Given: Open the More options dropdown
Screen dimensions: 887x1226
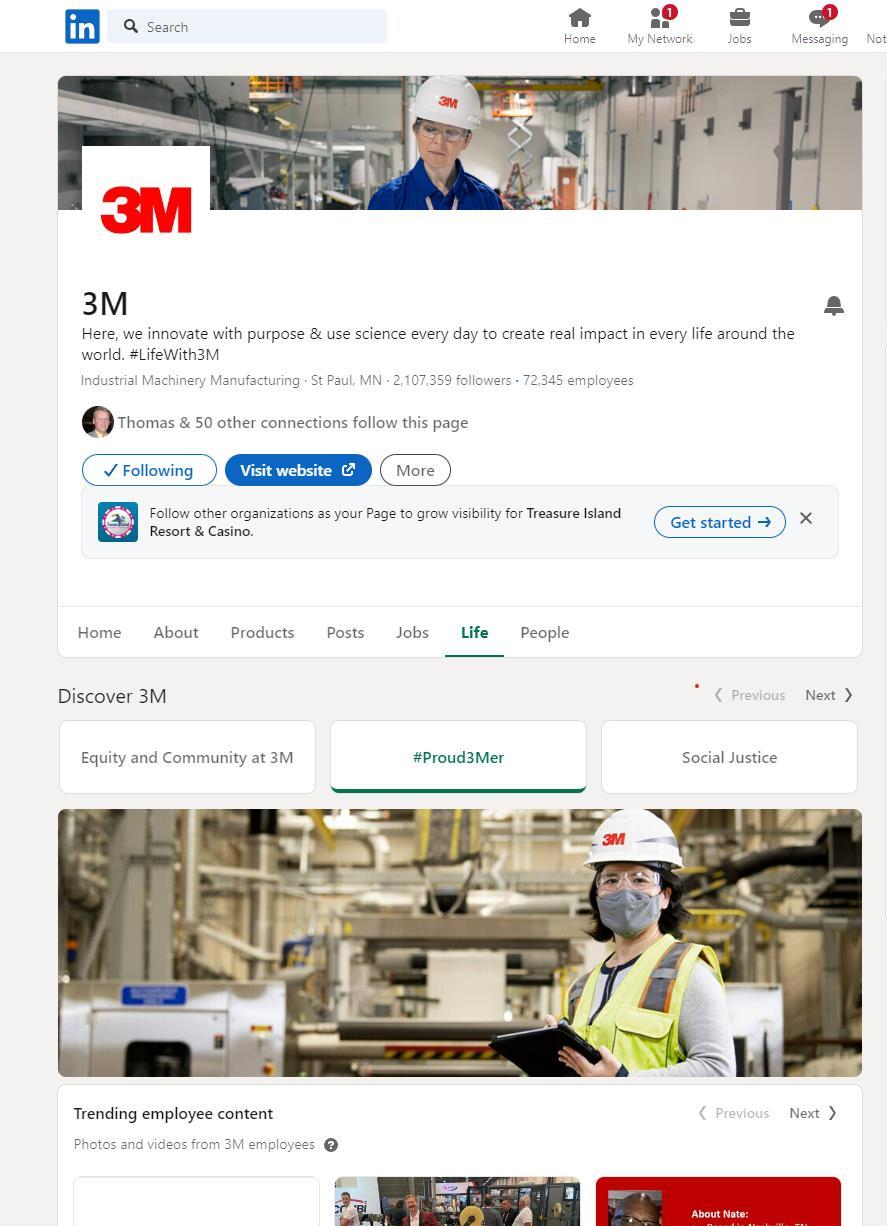Looking at the screenshot, I should point(415,470).
